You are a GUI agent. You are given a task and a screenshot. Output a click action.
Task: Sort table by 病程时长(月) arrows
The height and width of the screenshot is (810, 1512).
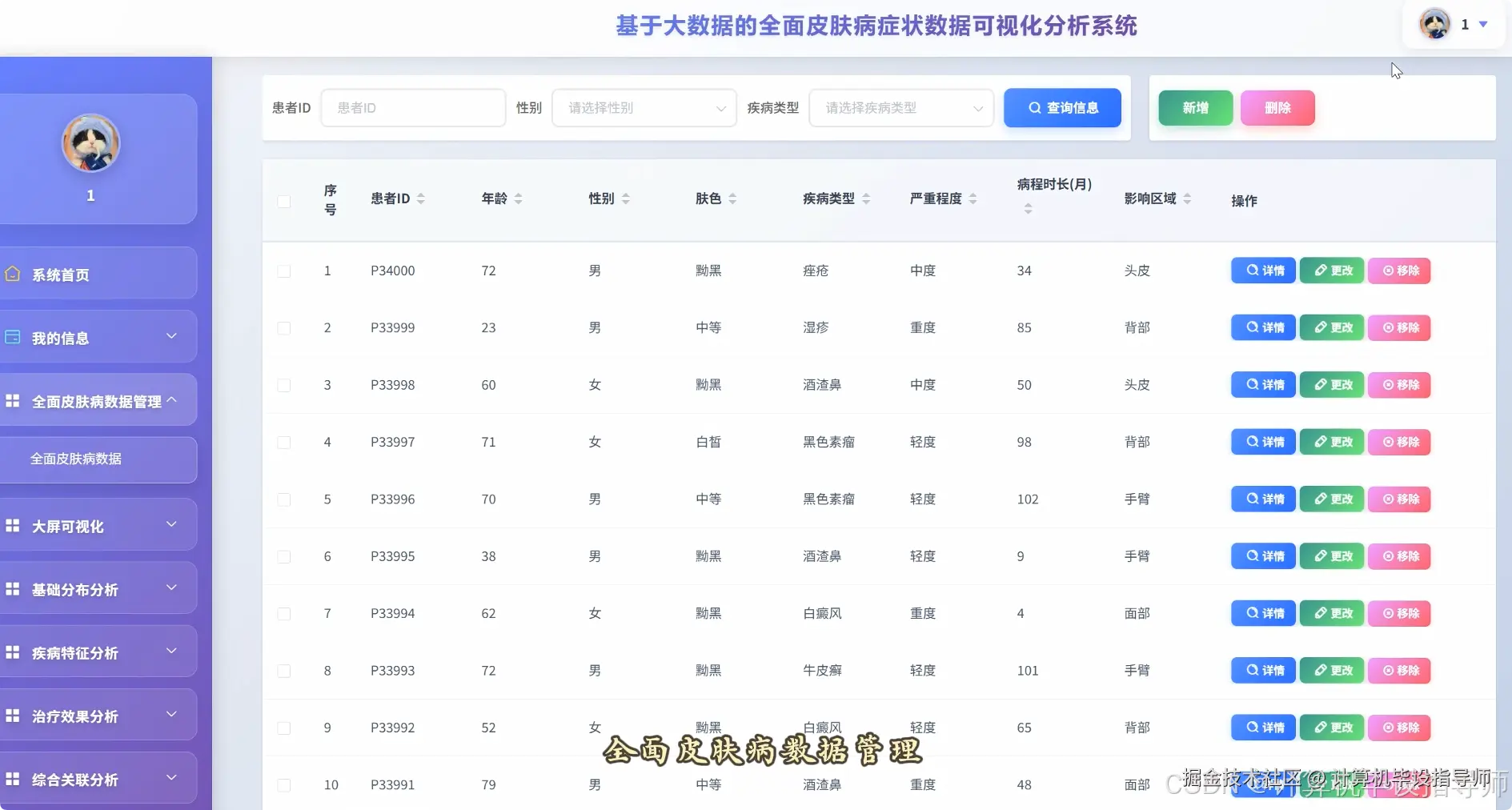pos(1028,209)
